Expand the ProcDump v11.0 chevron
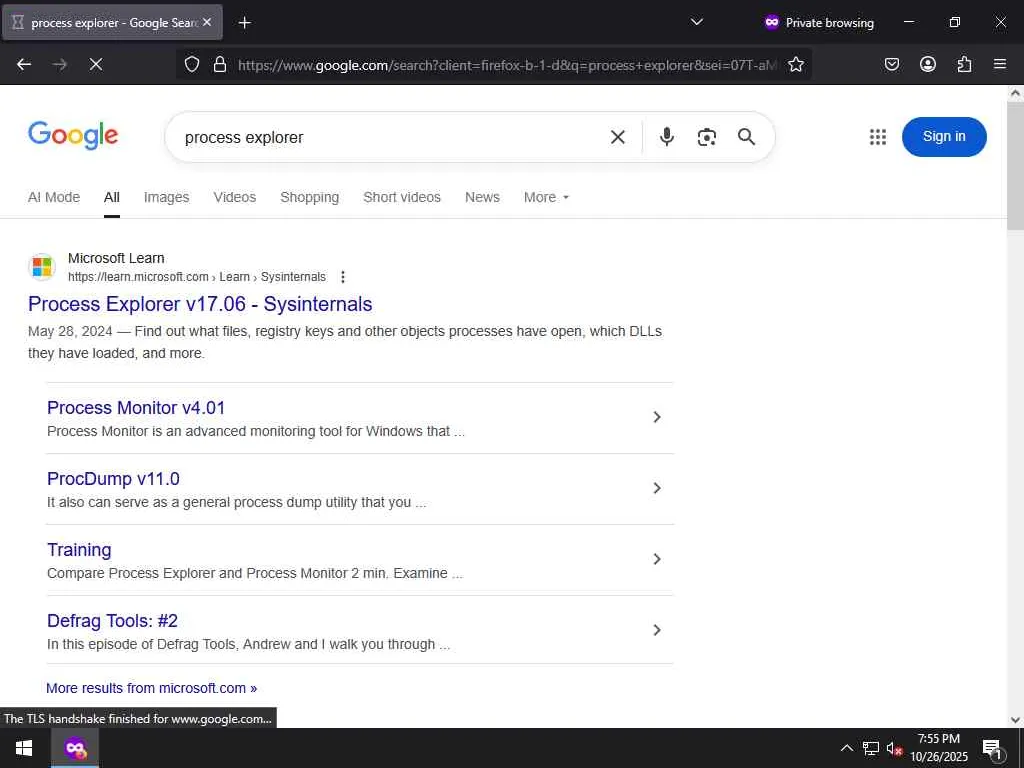Screen dimensions: 1024x768 [657, 488]
